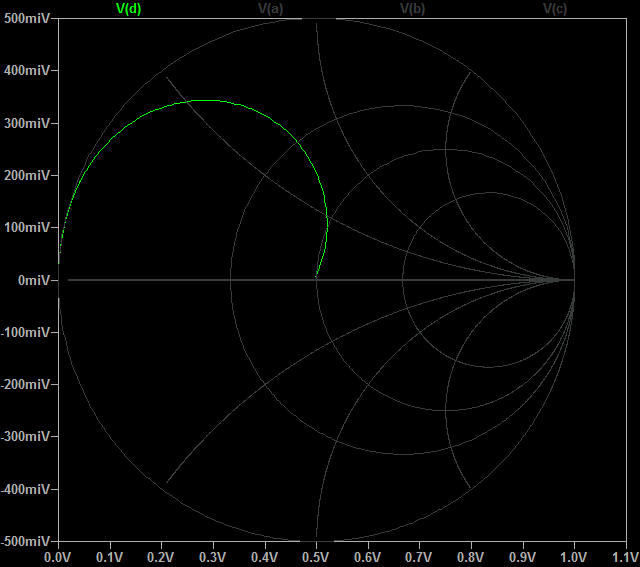The image size is (640, 567).
Task: Click the 1.1V horizontal axis label
Action: (x=626, y=557)
